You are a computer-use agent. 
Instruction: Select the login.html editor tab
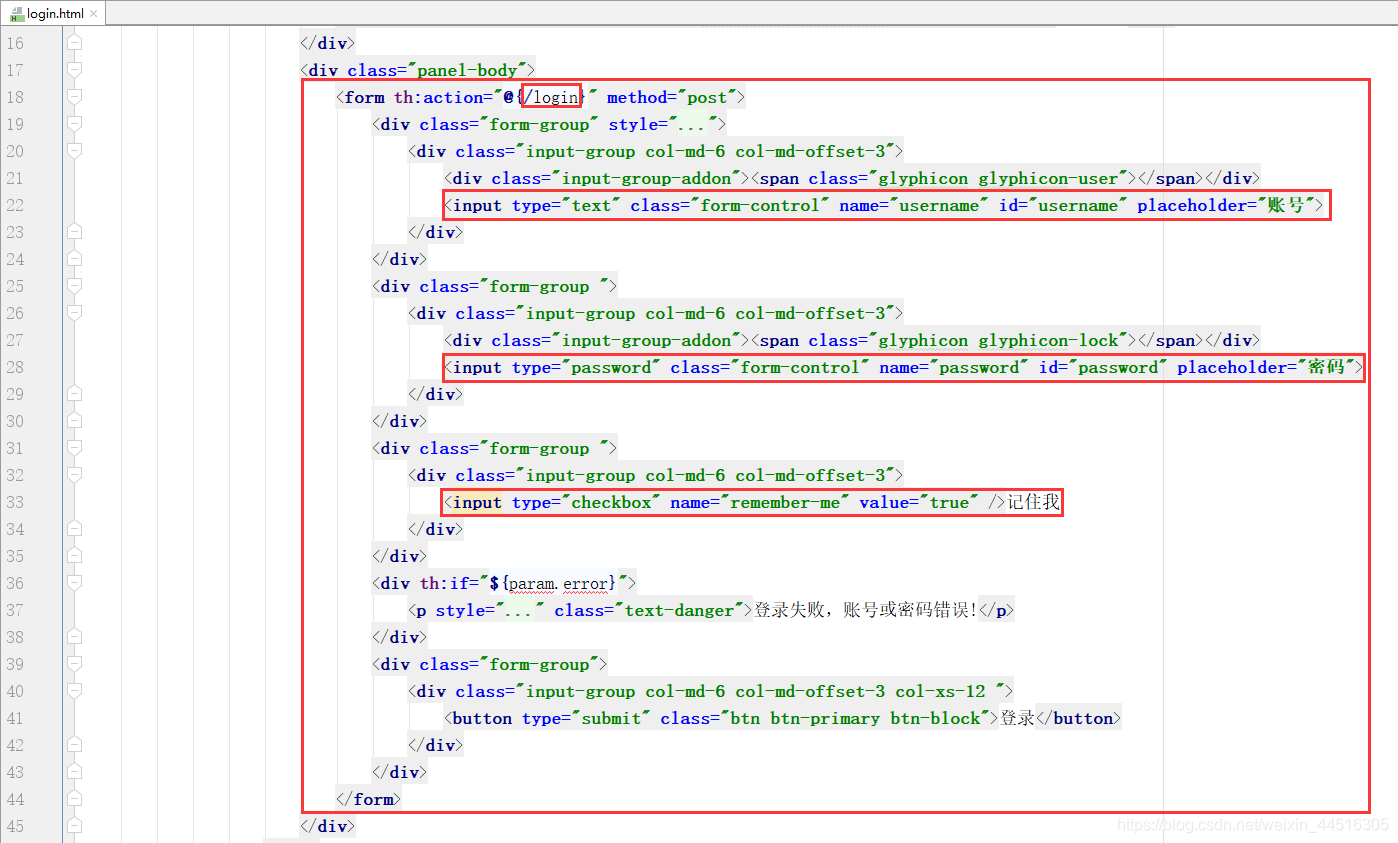click(x=52, y=13)
